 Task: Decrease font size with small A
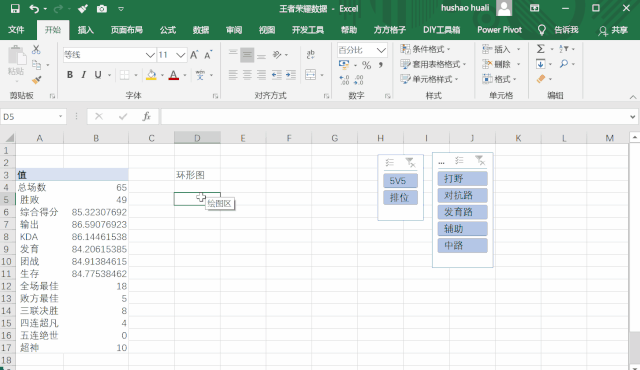pyautogui.click(x=208, y=55)
